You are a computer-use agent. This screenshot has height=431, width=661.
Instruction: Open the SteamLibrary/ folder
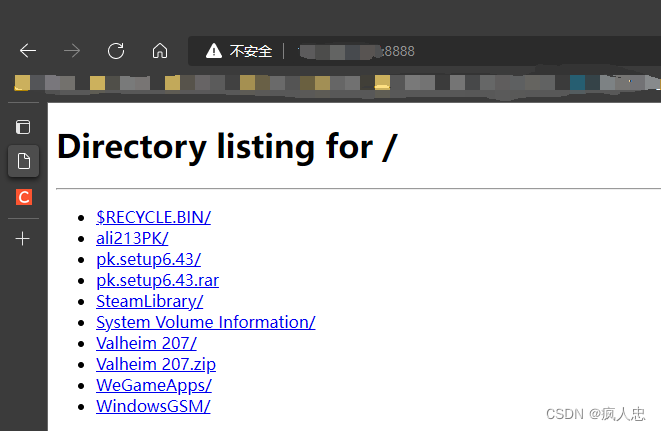point(149,301)
